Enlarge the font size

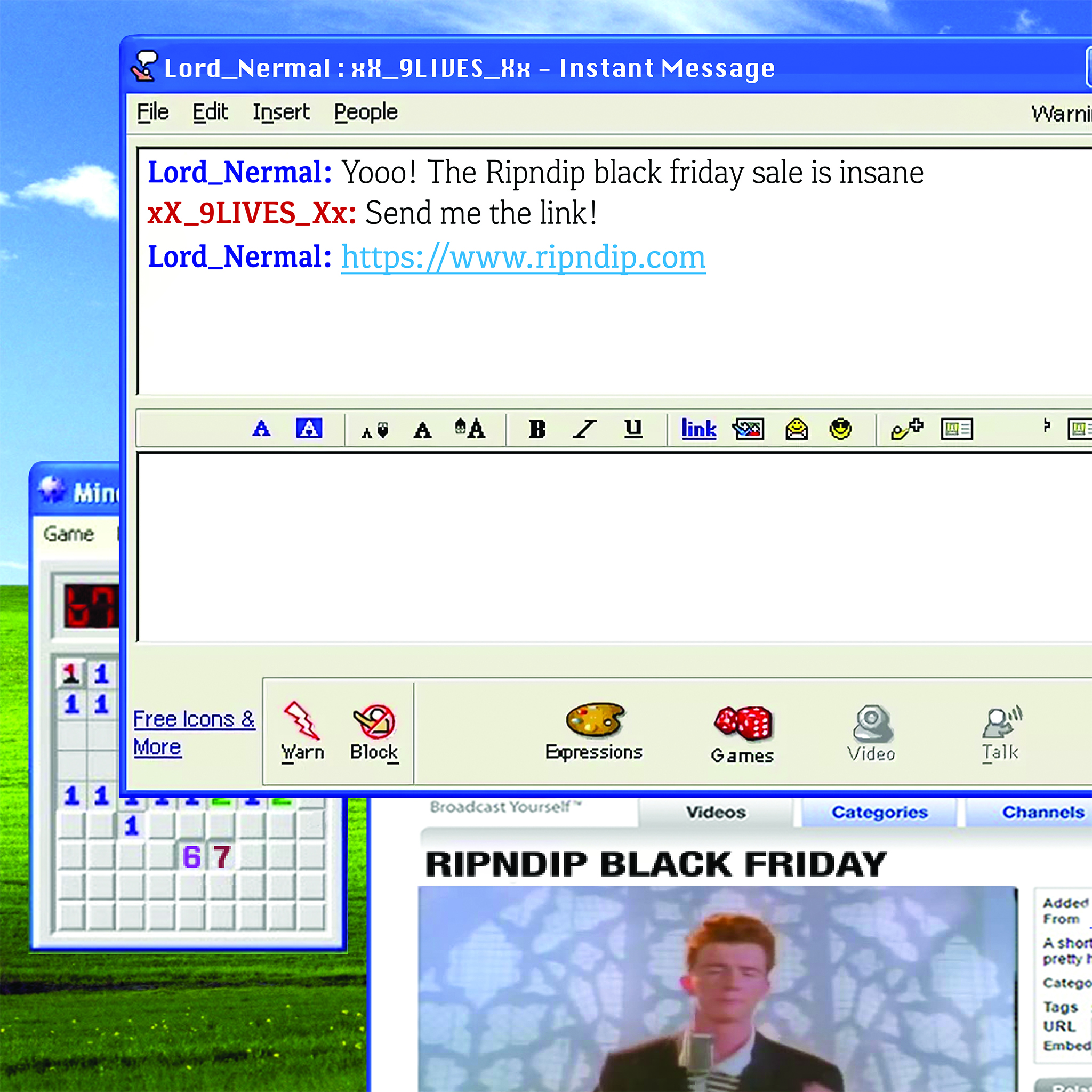[x=470, y=429]
